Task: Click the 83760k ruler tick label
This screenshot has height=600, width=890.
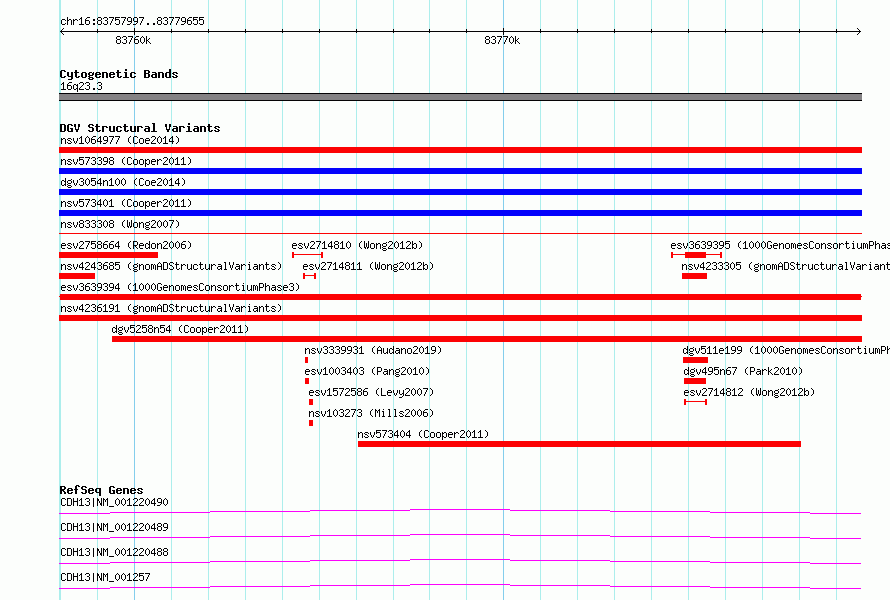Action: [x=133, y=40]
